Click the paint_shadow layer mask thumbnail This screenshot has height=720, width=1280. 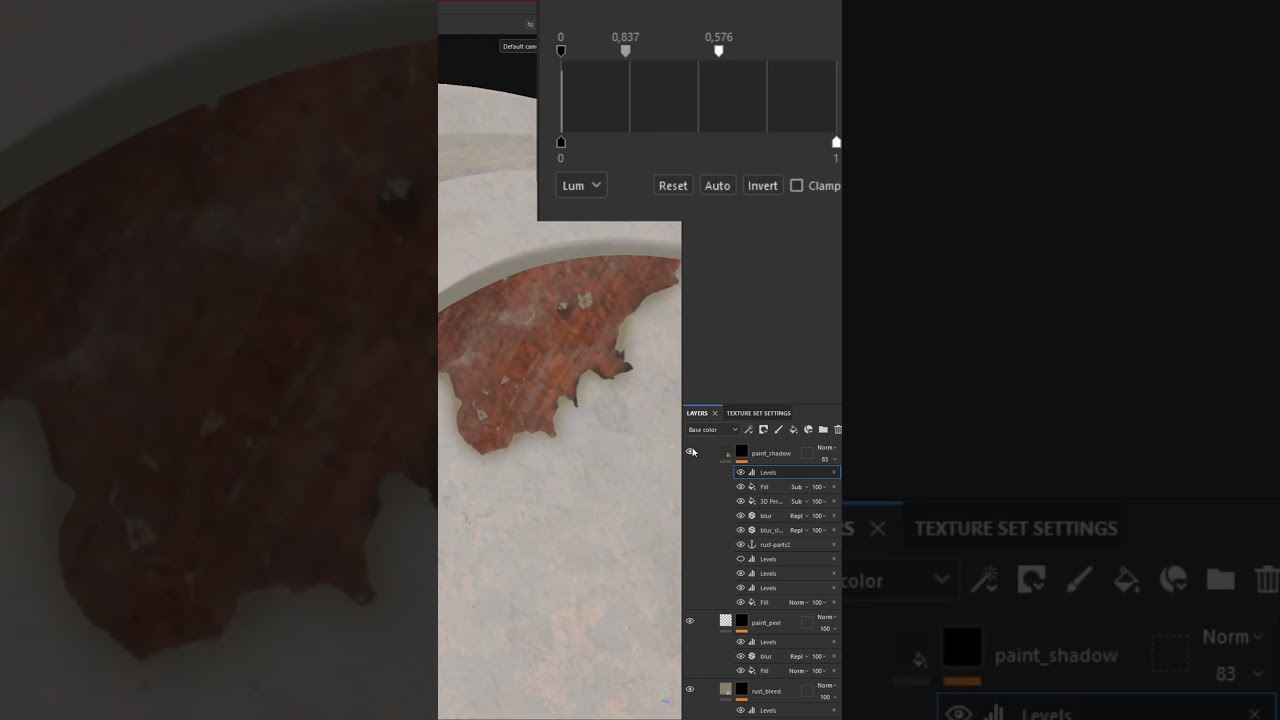coord(742,451)
